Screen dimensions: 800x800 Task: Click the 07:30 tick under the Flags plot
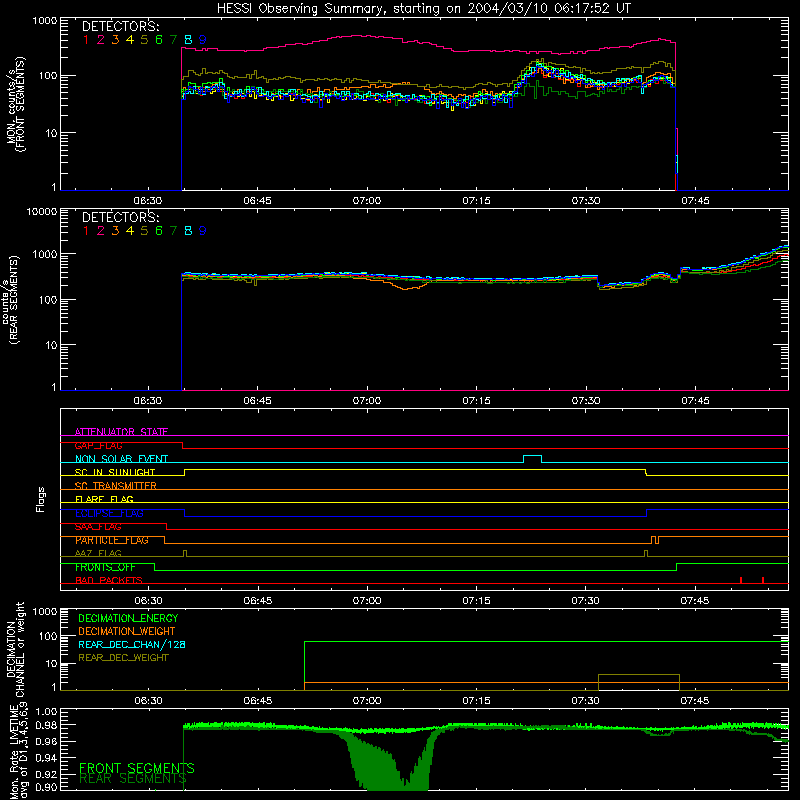click(x=585, y=601)
